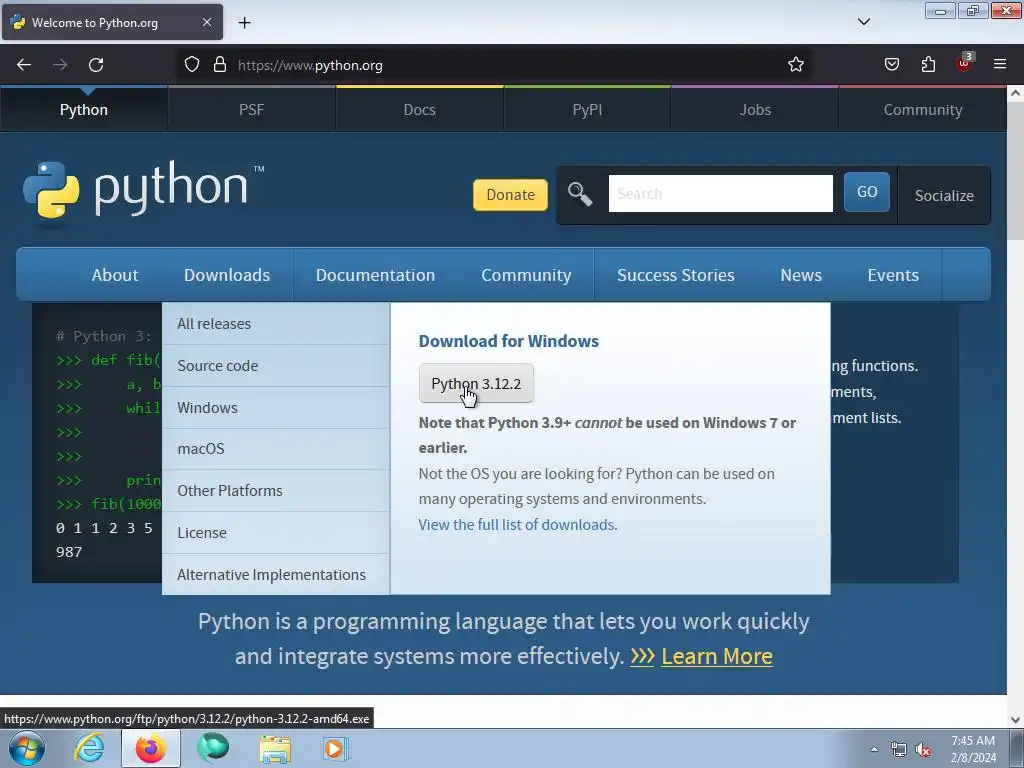Click inside the Search input field
This screenshot has height=768, width=1024.
pos(720,193)
